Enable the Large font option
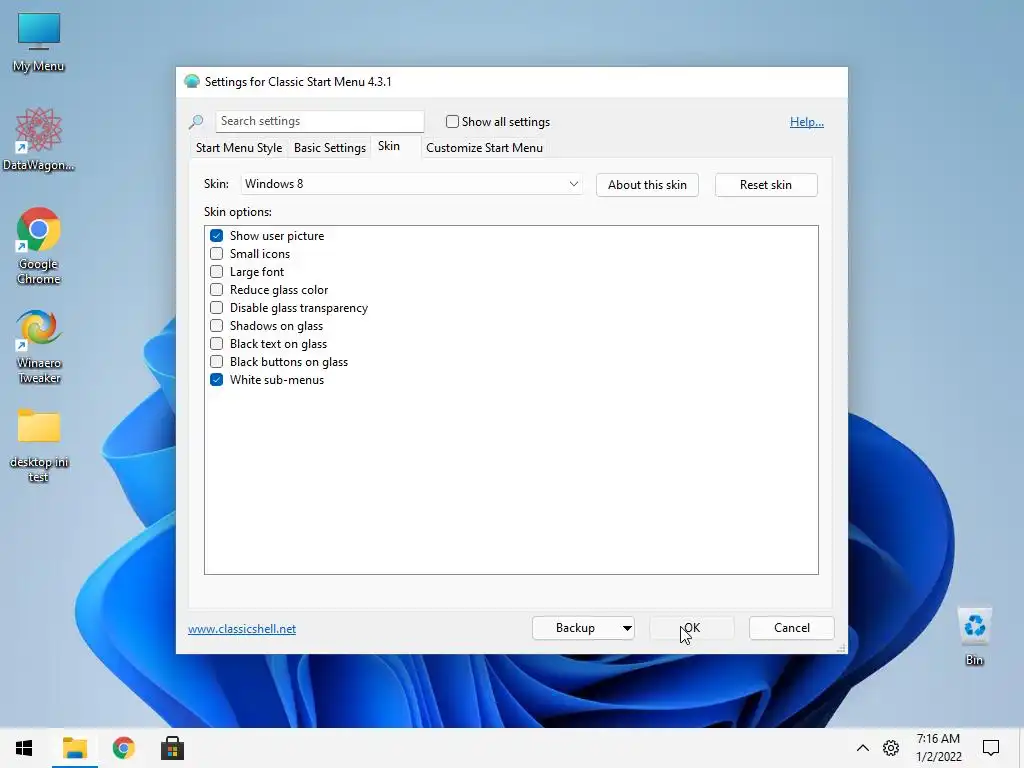The width and height of the screenshot is (1024, 768). tap(216, 272)
